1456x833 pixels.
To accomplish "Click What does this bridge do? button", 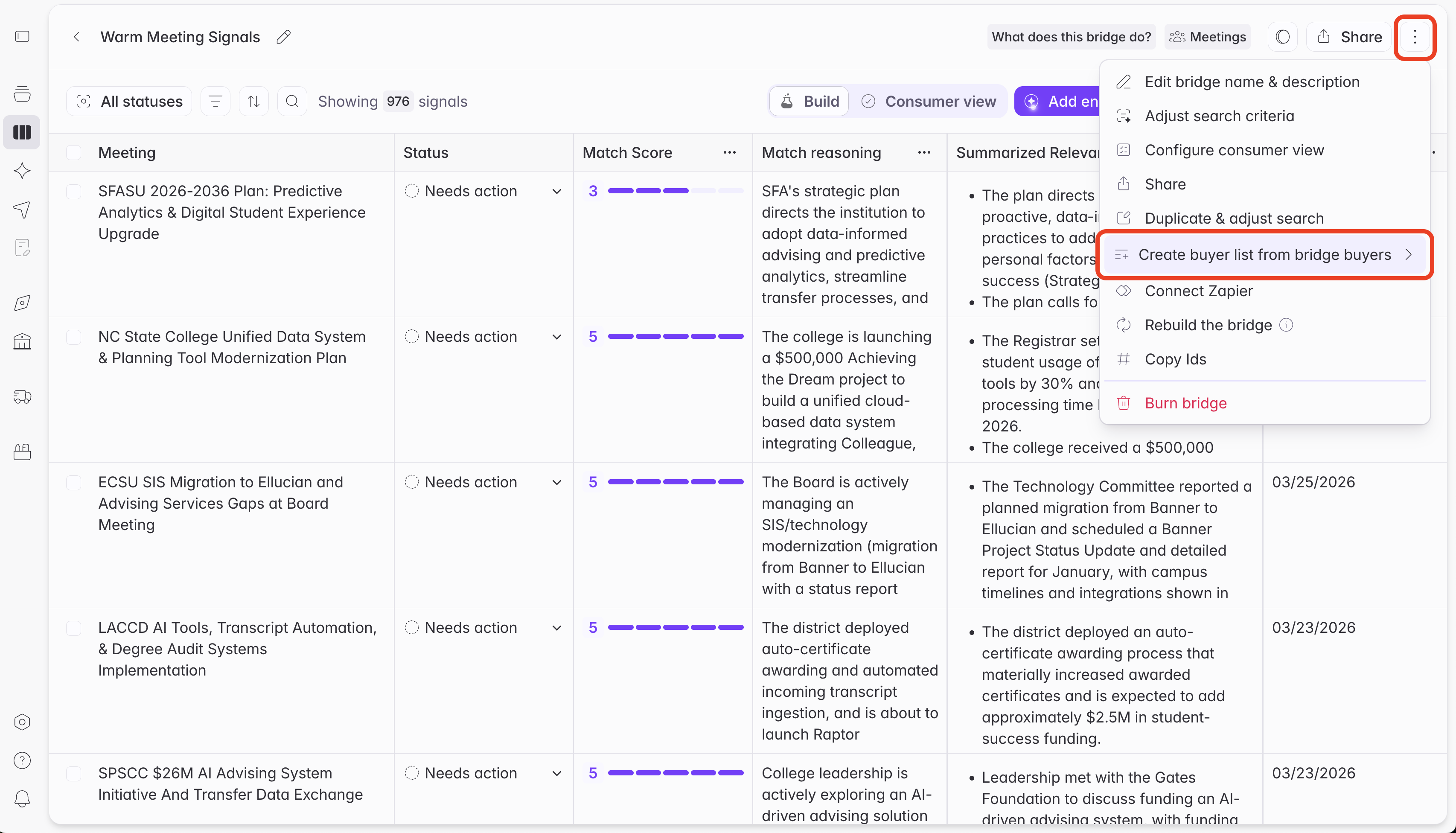I will click(1071, 37).
